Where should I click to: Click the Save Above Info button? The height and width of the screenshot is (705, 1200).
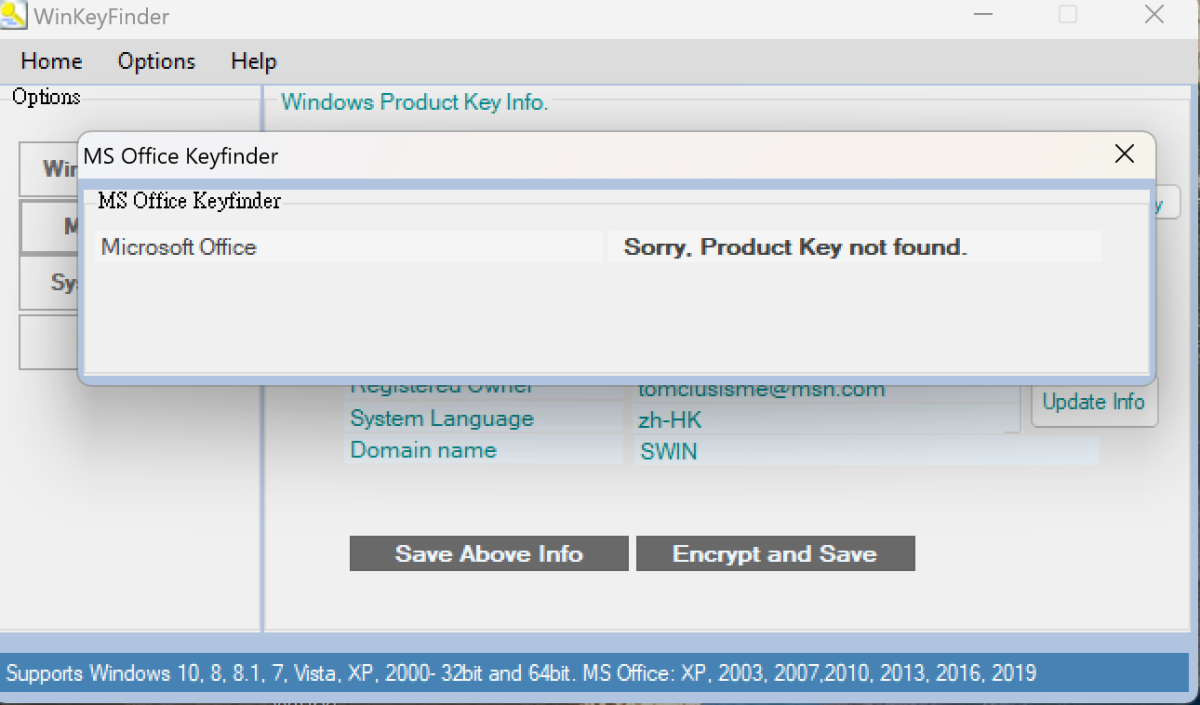pyautogui.click(x=489, y=553)
